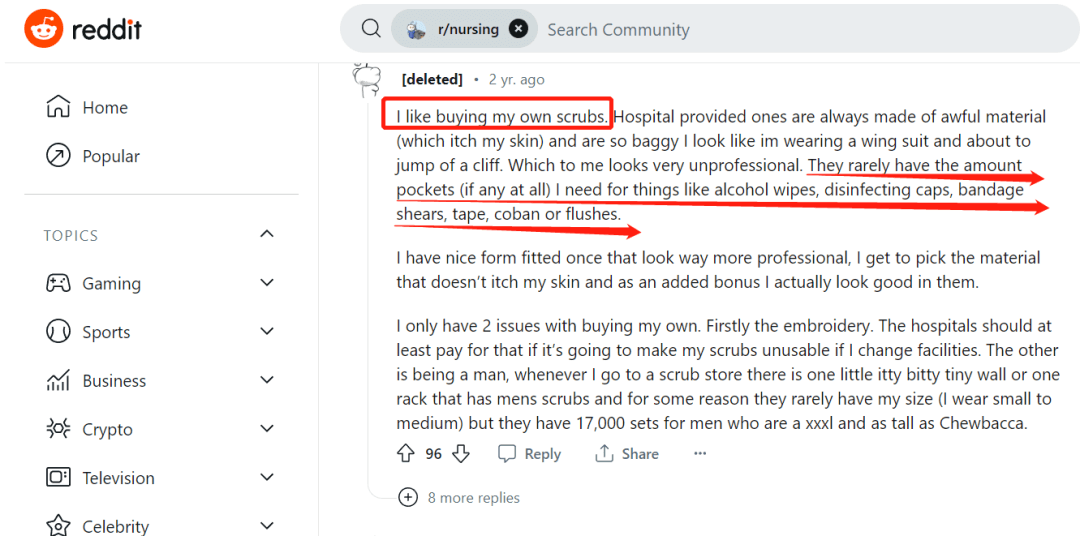This screenshot has width=1080, height=536.
Task: Open the comment's three-dot options menu
Action: [700, 454]
